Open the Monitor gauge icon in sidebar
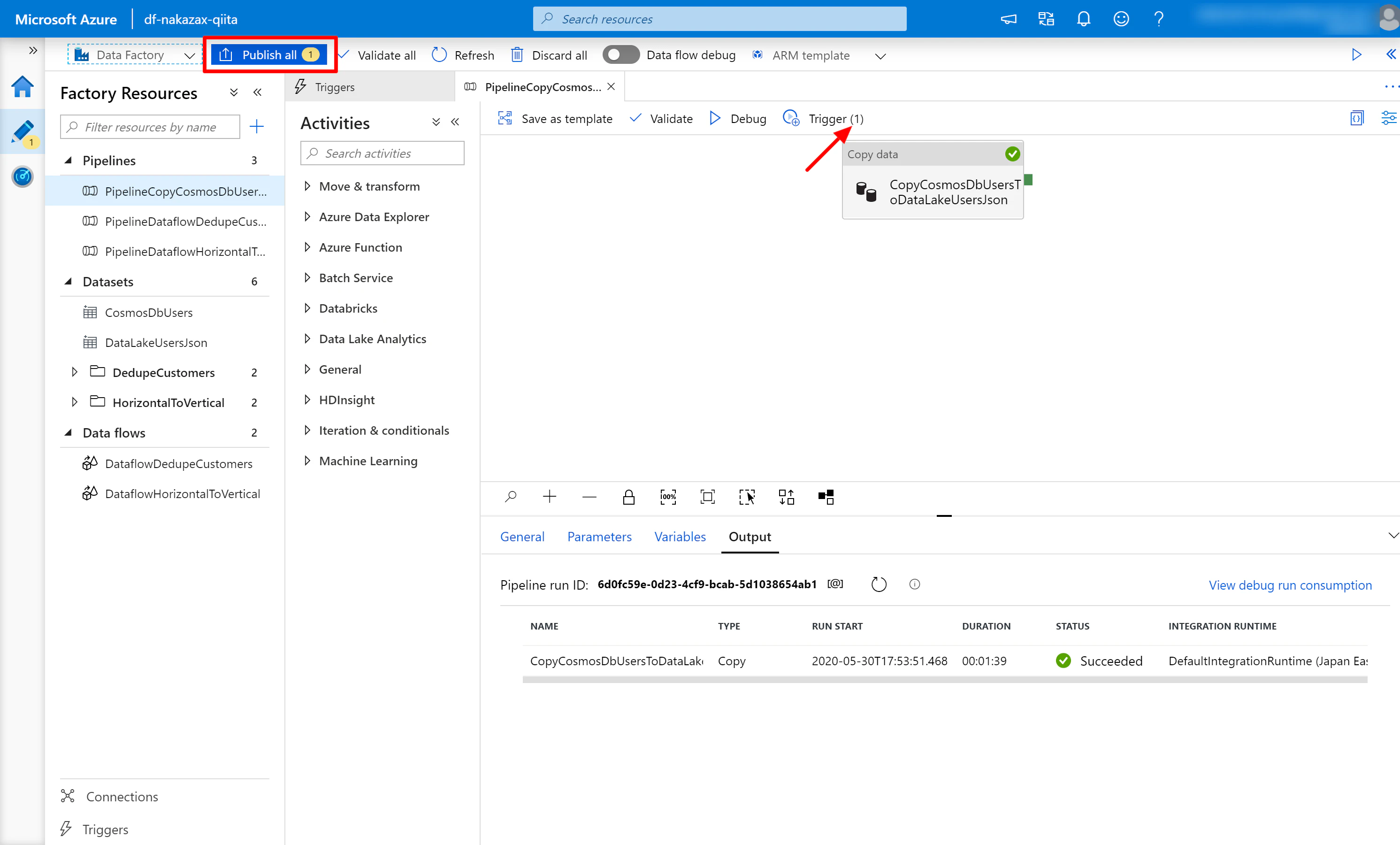1400x845 pixels. click(22, 177)
